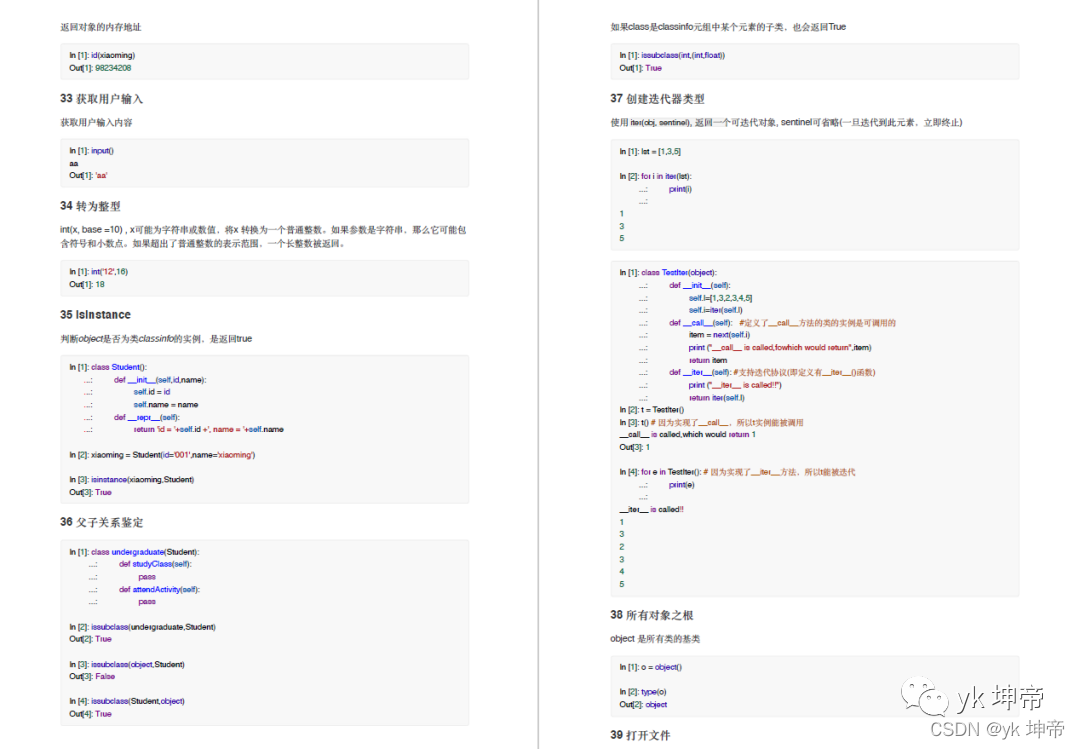1080x749 pixels.
Task: Click the text "返回对象的内存地址"
Action: 101,27
